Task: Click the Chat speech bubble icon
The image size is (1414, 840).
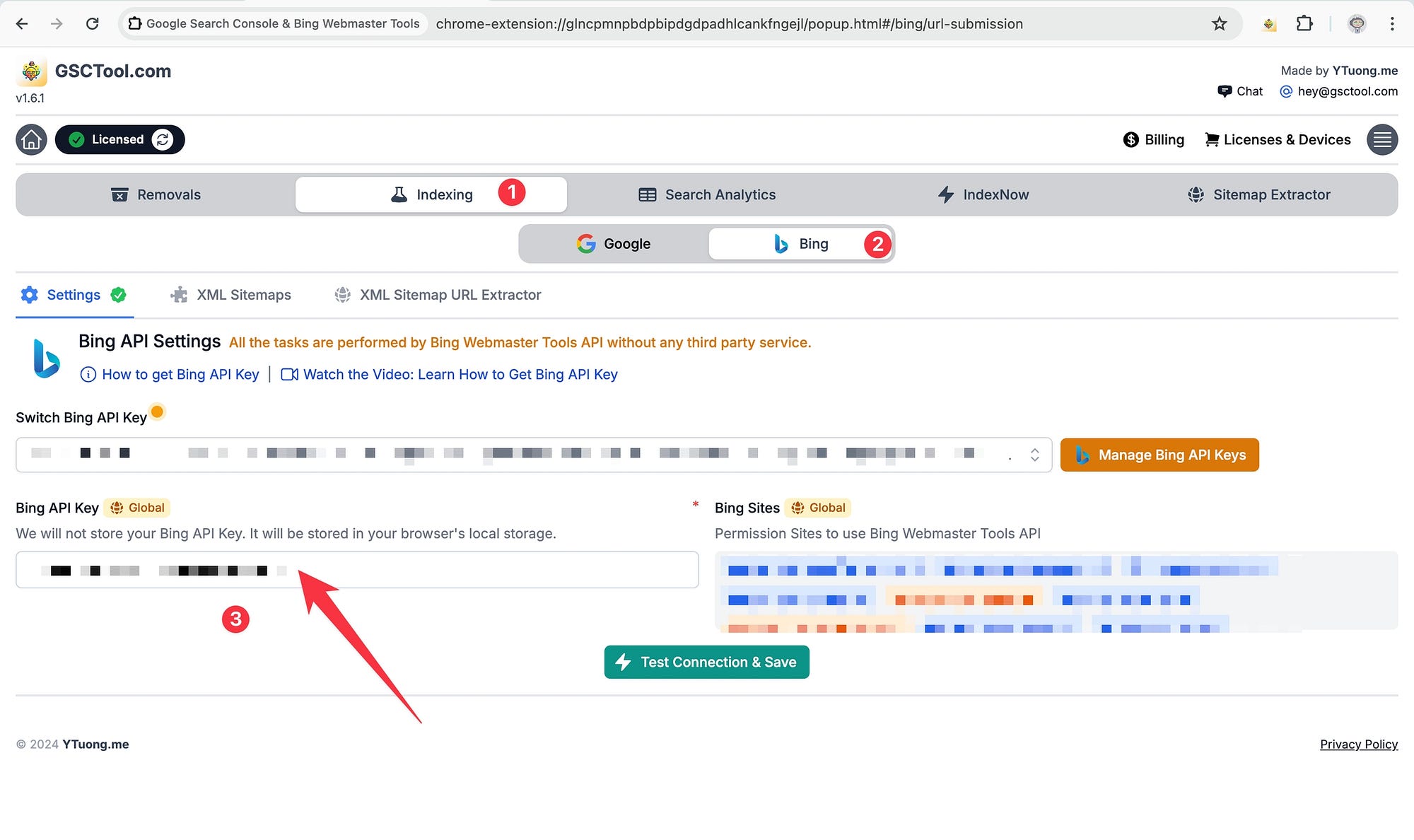Action: pyautogui.click(x=1225, y=91)
